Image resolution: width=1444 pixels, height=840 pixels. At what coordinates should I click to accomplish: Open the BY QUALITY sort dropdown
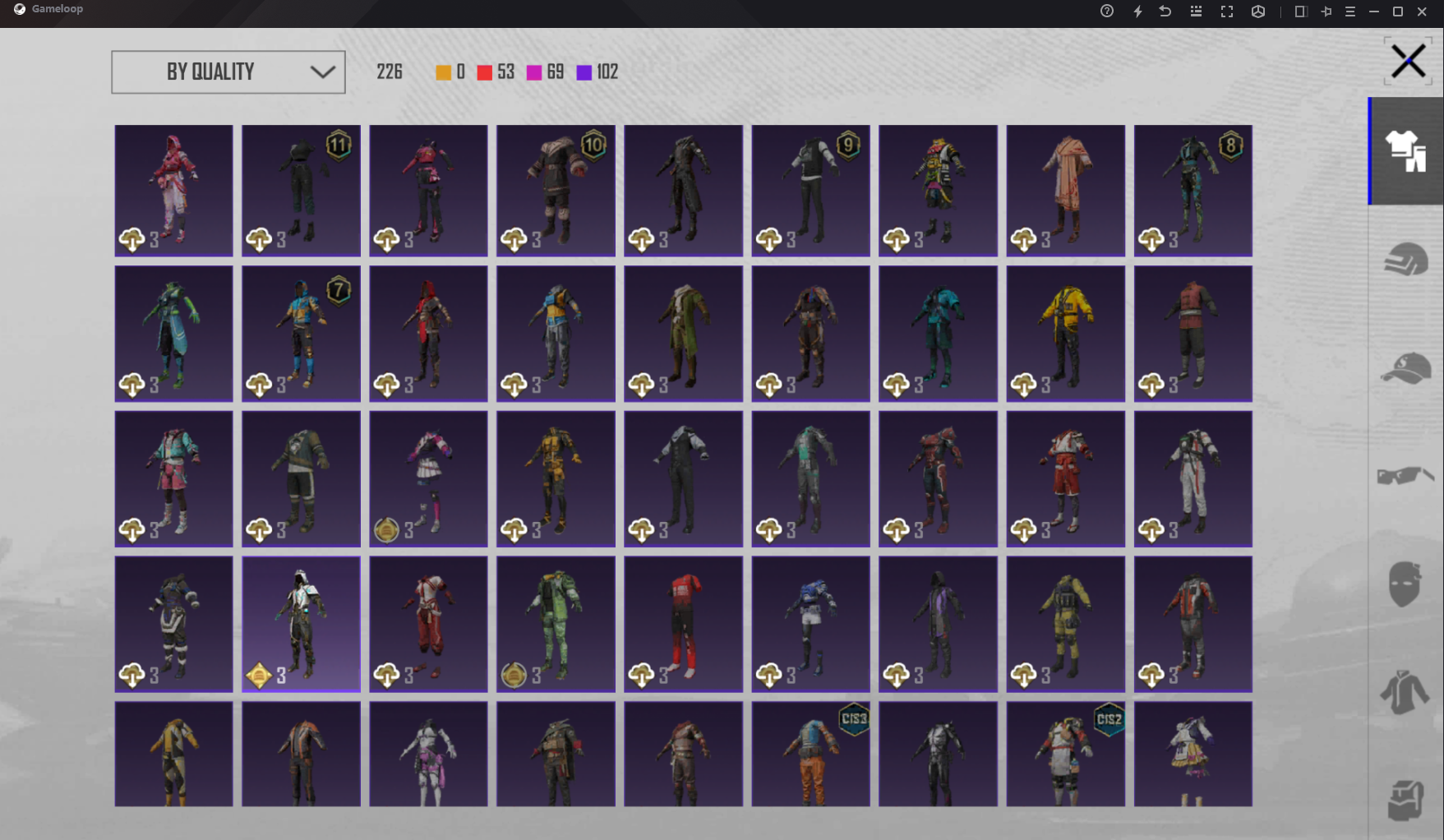coord(228,72)
